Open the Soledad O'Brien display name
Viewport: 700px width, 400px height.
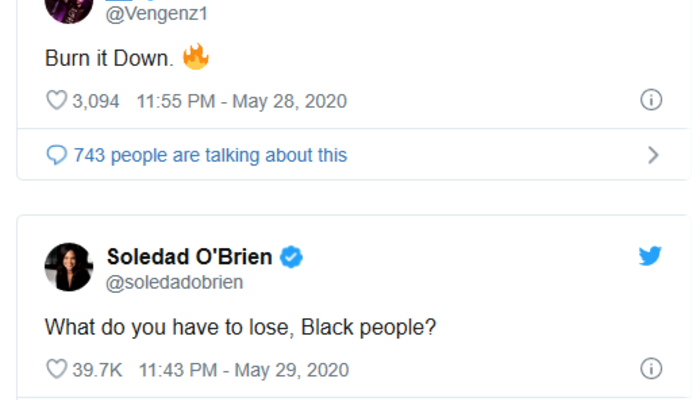click(x=189, y=257)
